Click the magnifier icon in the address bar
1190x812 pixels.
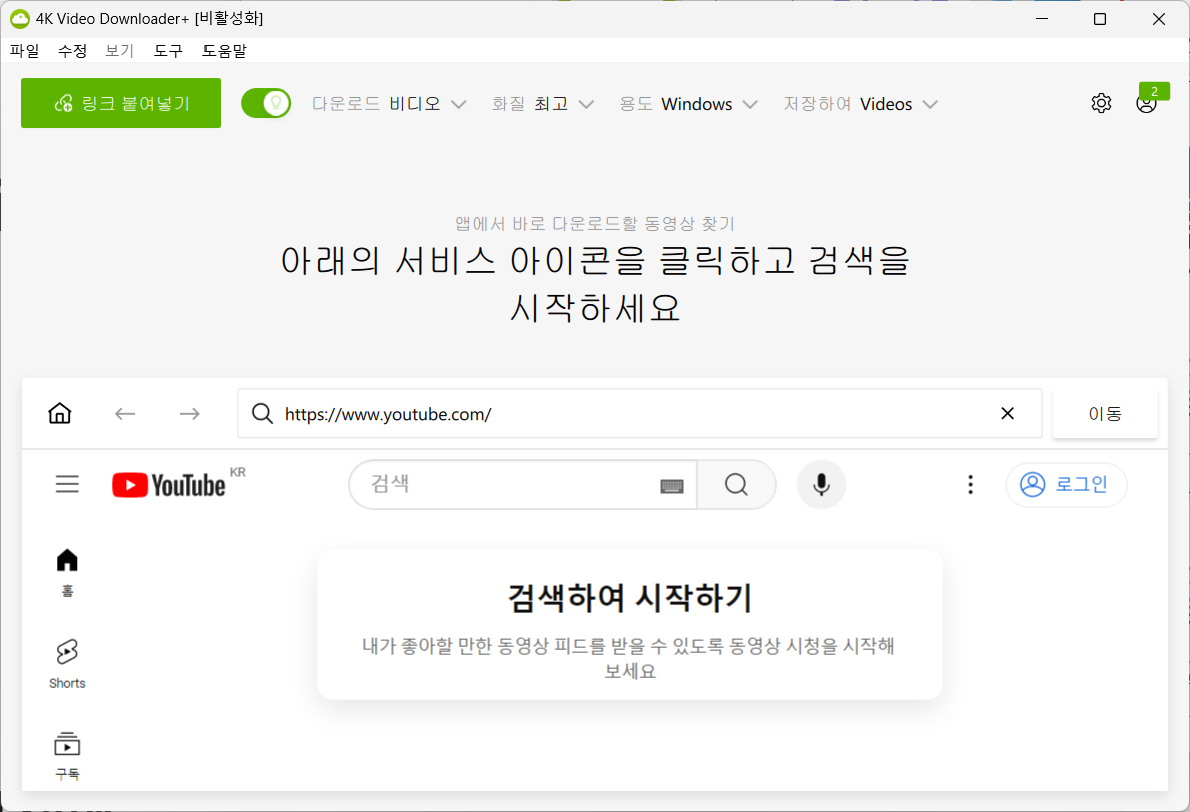[x=263, y=414]
